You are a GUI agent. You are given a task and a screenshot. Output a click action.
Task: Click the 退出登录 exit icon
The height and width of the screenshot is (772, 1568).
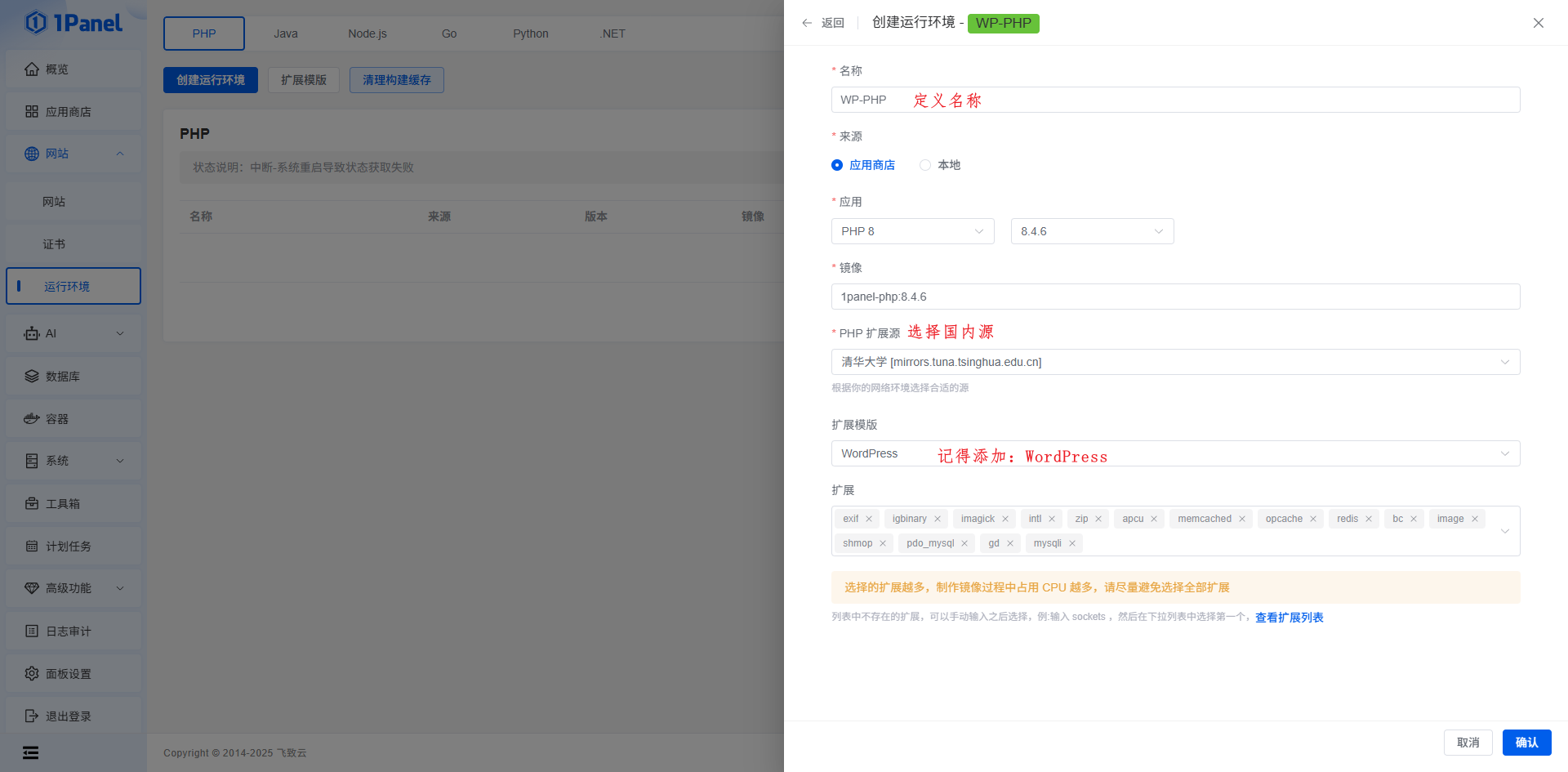pos(32,716)
